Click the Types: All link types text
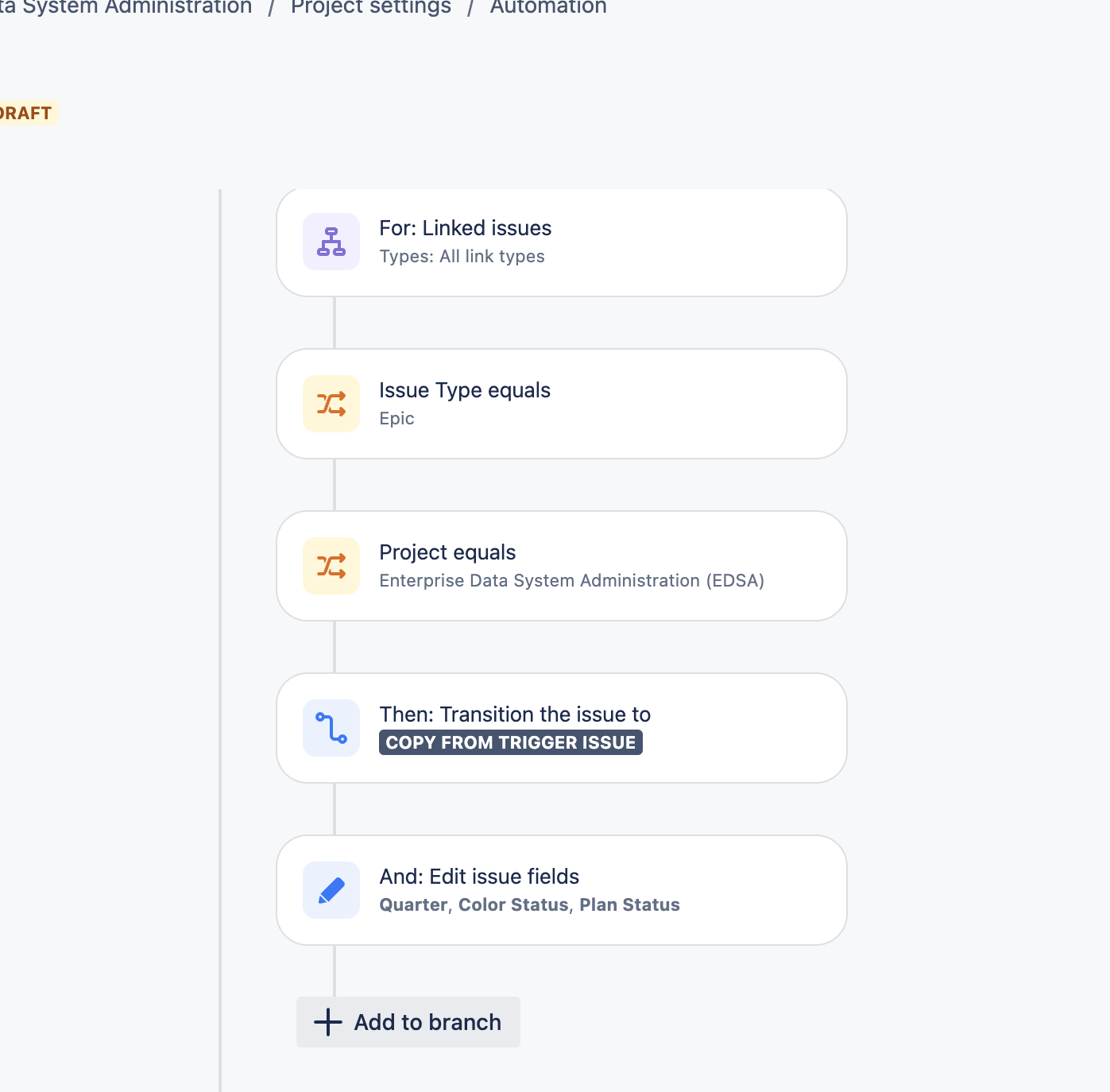The image size is (1110, 1092). [x=462, y=257]
